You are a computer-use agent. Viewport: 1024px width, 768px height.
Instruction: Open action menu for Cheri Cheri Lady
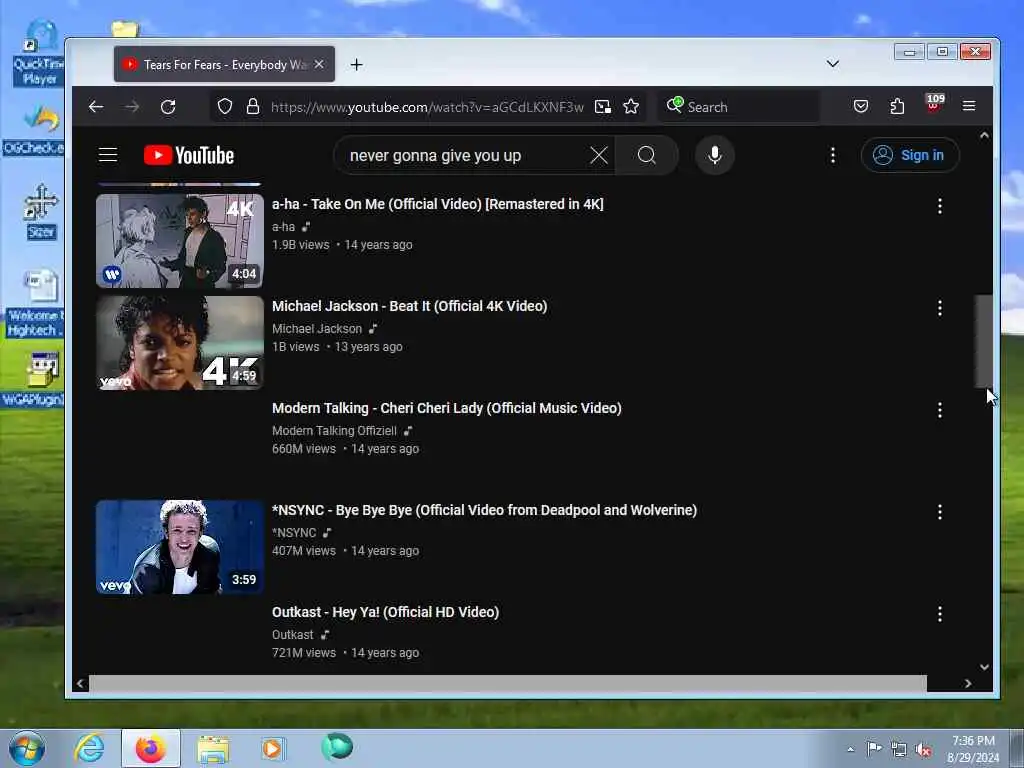click(939, 410)
